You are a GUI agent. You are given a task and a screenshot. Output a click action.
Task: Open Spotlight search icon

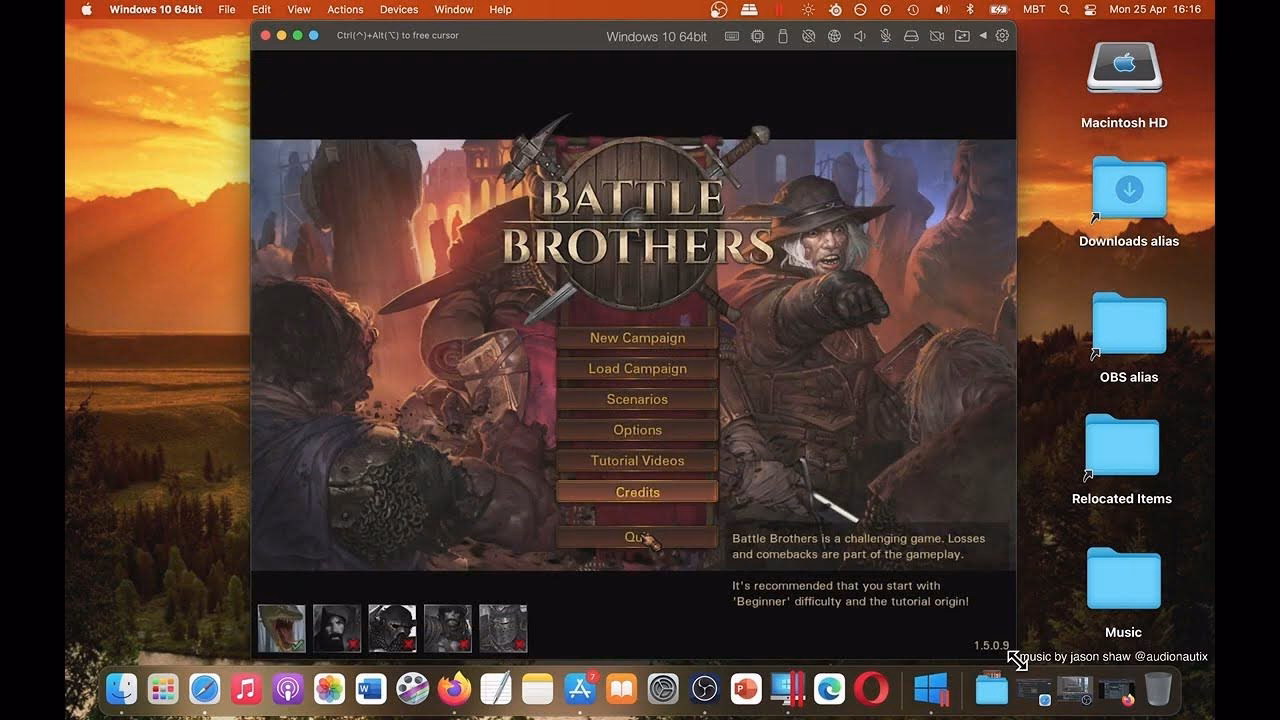pos(1064,9)
